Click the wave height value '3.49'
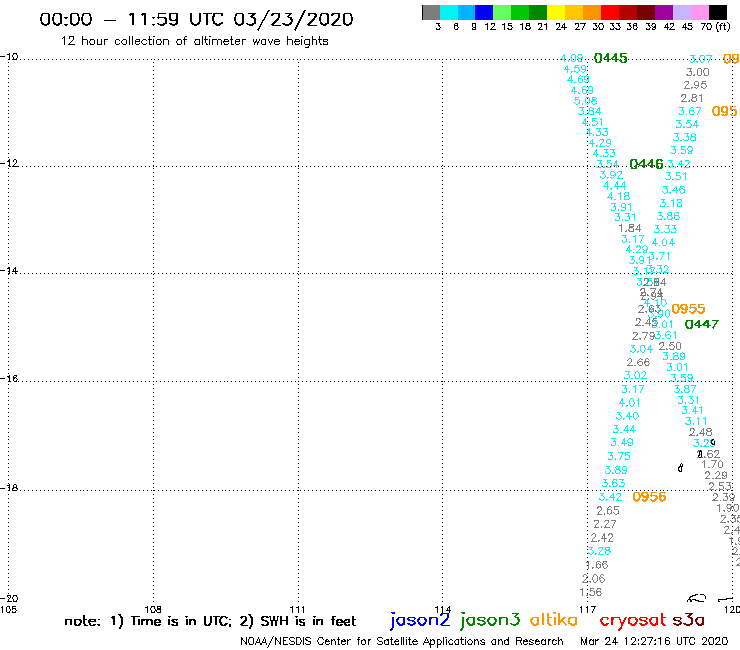 coord(622,442)
